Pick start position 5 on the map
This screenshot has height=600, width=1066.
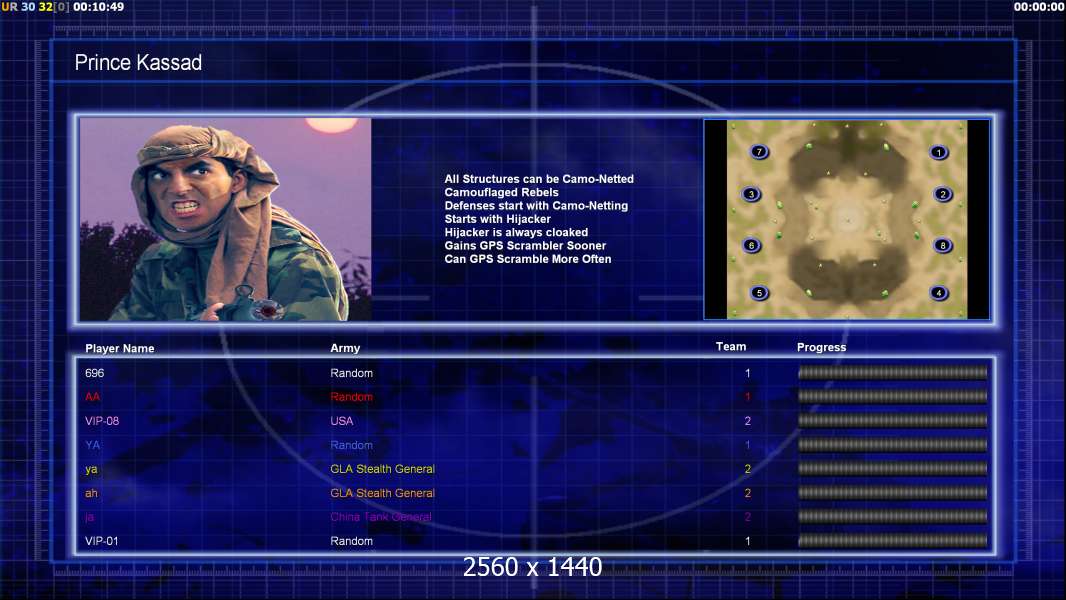[759, 293]
